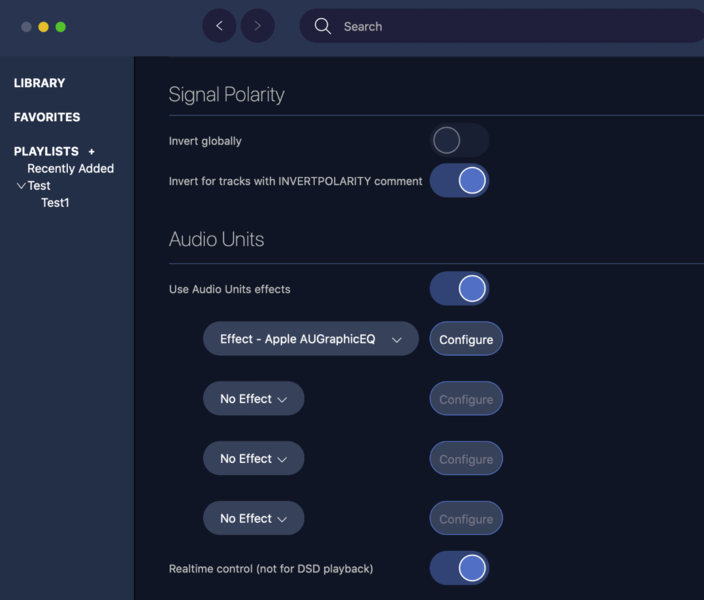The image size is (704, 600).
Task: Open the second effect slot dropdown
Action: (x=253, y=399)
